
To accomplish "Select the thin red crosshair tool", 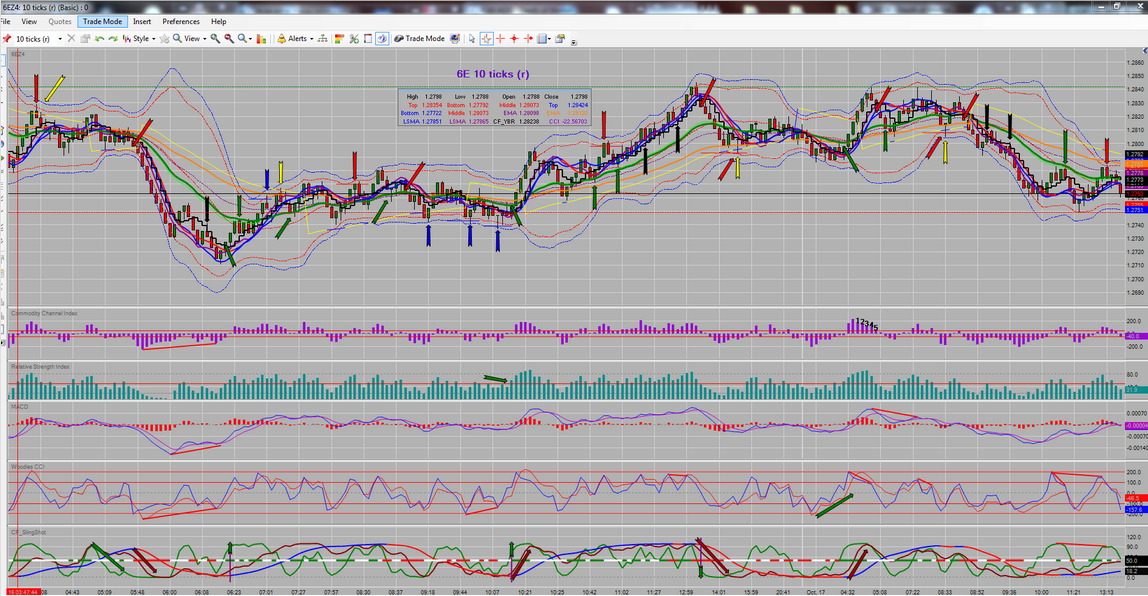I will click(x=501, y=39).
